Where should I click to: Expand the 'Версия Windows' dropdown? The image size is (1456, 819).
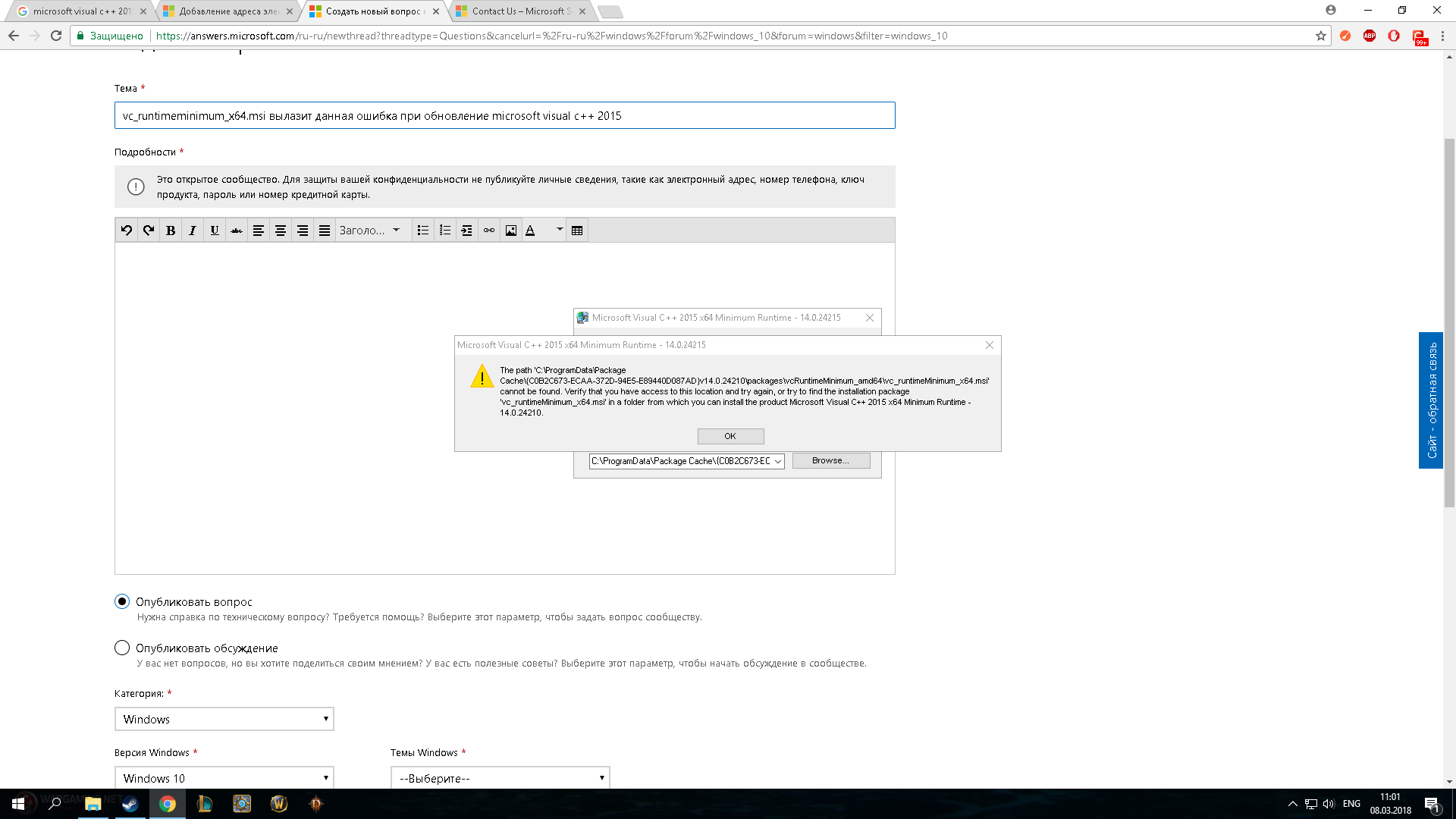[224, 778]
